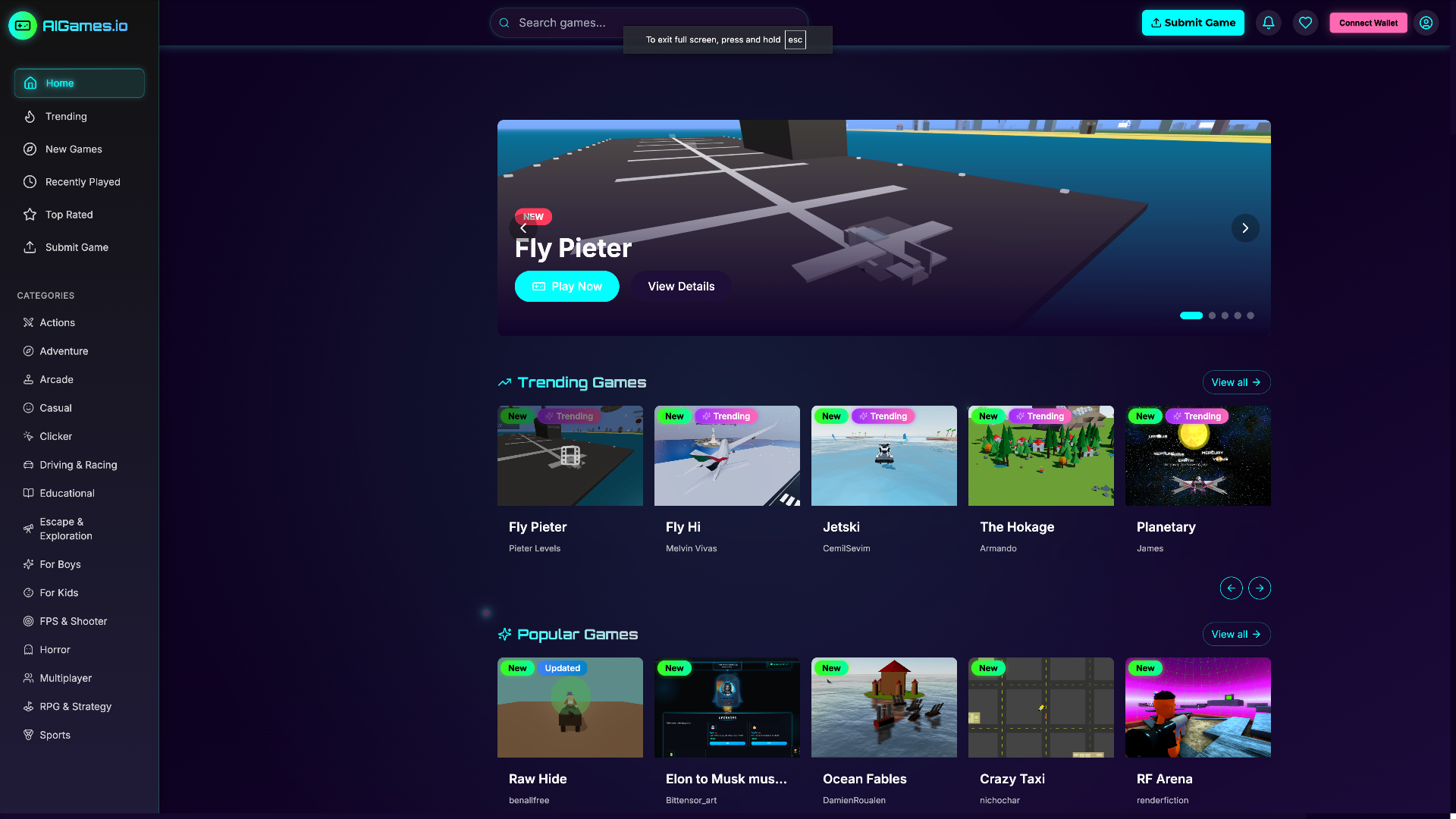Open Jetski game thumbnail
This screenshot has width=1456, height=819.
(883, 456)
